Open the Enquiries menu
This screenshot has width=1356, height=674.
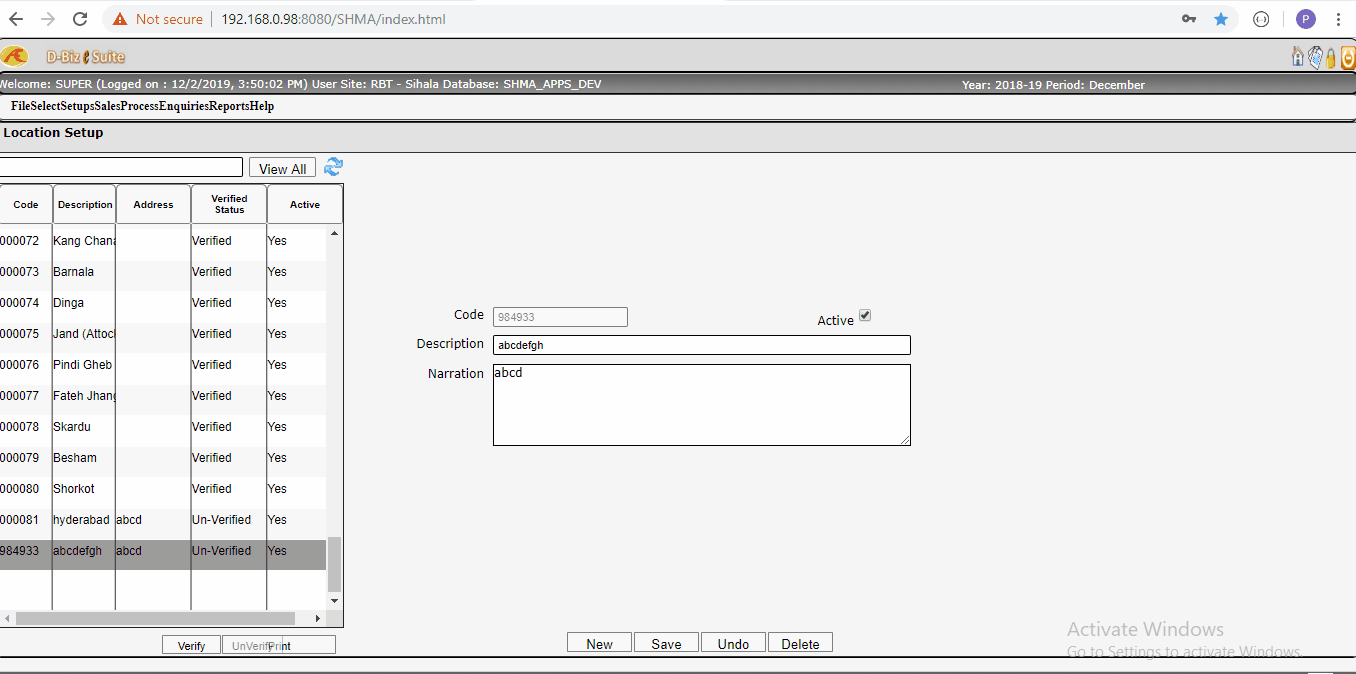183,105
